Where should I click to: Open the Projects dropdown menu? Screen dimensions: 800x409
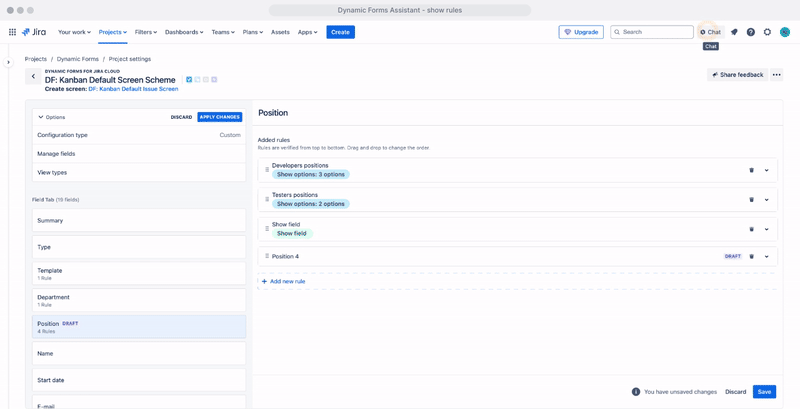[x=113, y=32]
